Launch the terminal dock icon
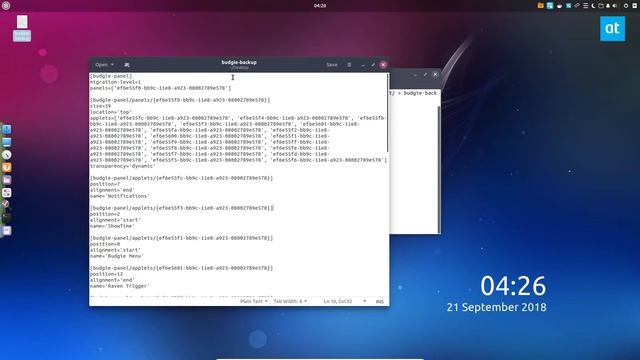 (x=7, y=218)
